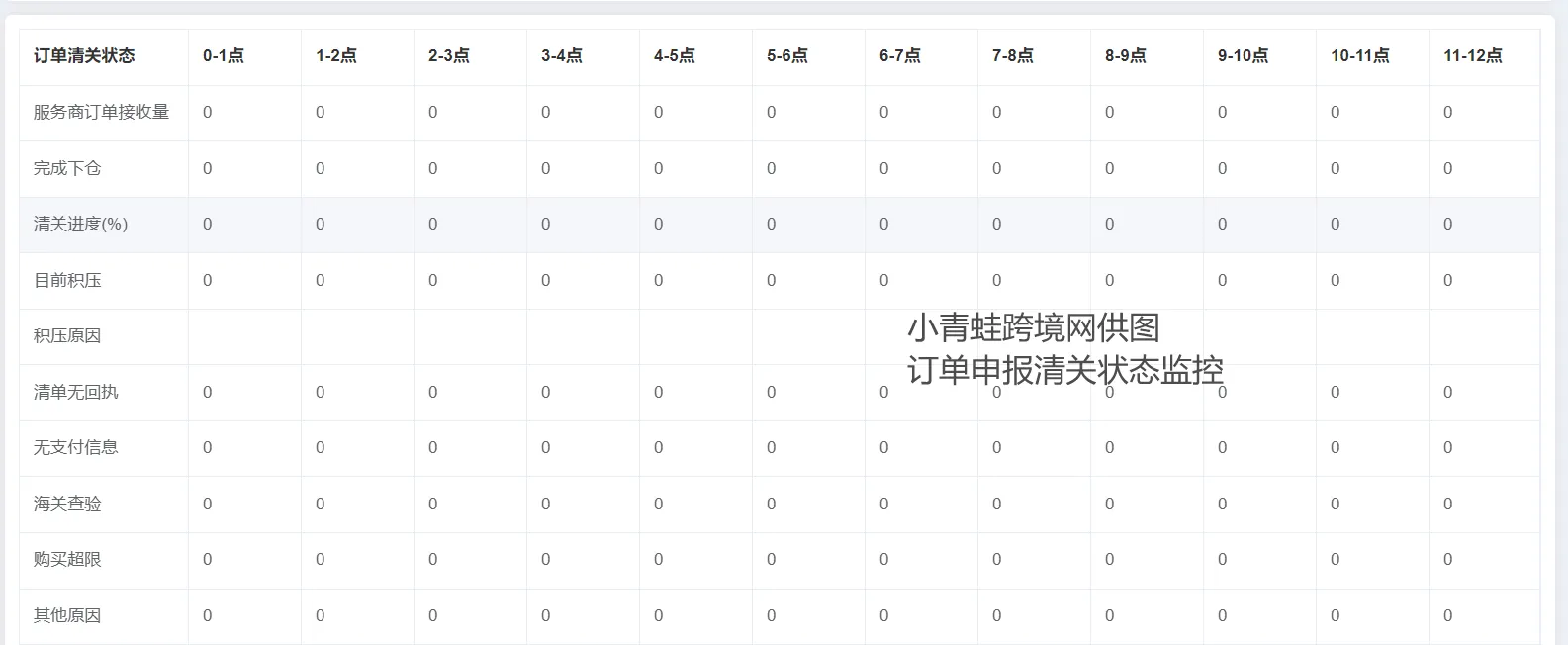Select the 目前积压 row label
This screenshot has height=645, width=1568.
[67, 281]
